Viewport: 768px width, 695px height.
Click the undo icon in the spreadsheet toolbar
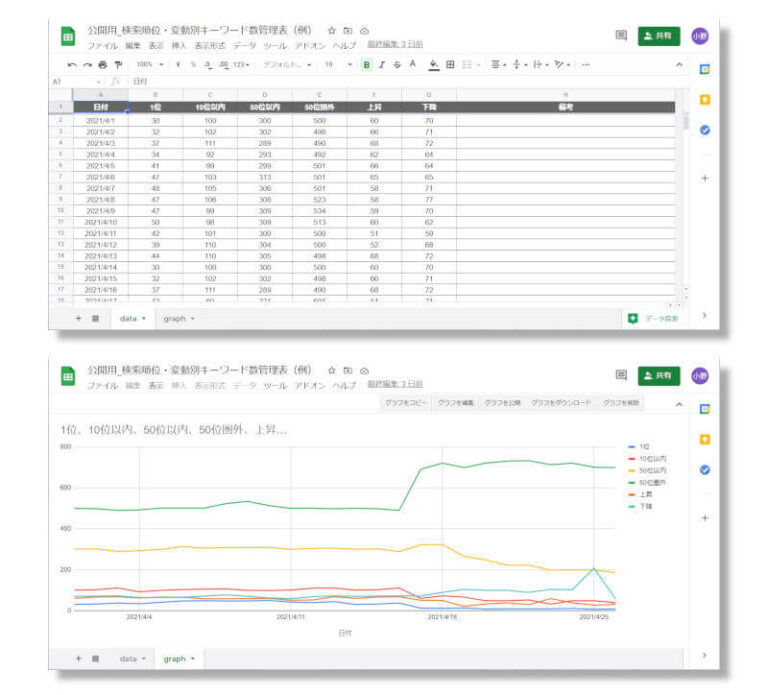click(x=71, y=64)
